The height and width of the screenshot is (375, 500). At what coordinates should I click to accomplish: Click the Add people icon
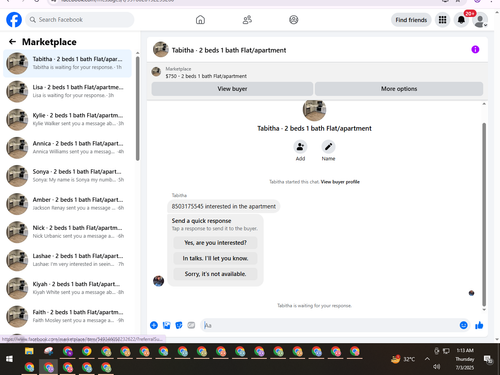pyautogui.click(x=300, y=147)
